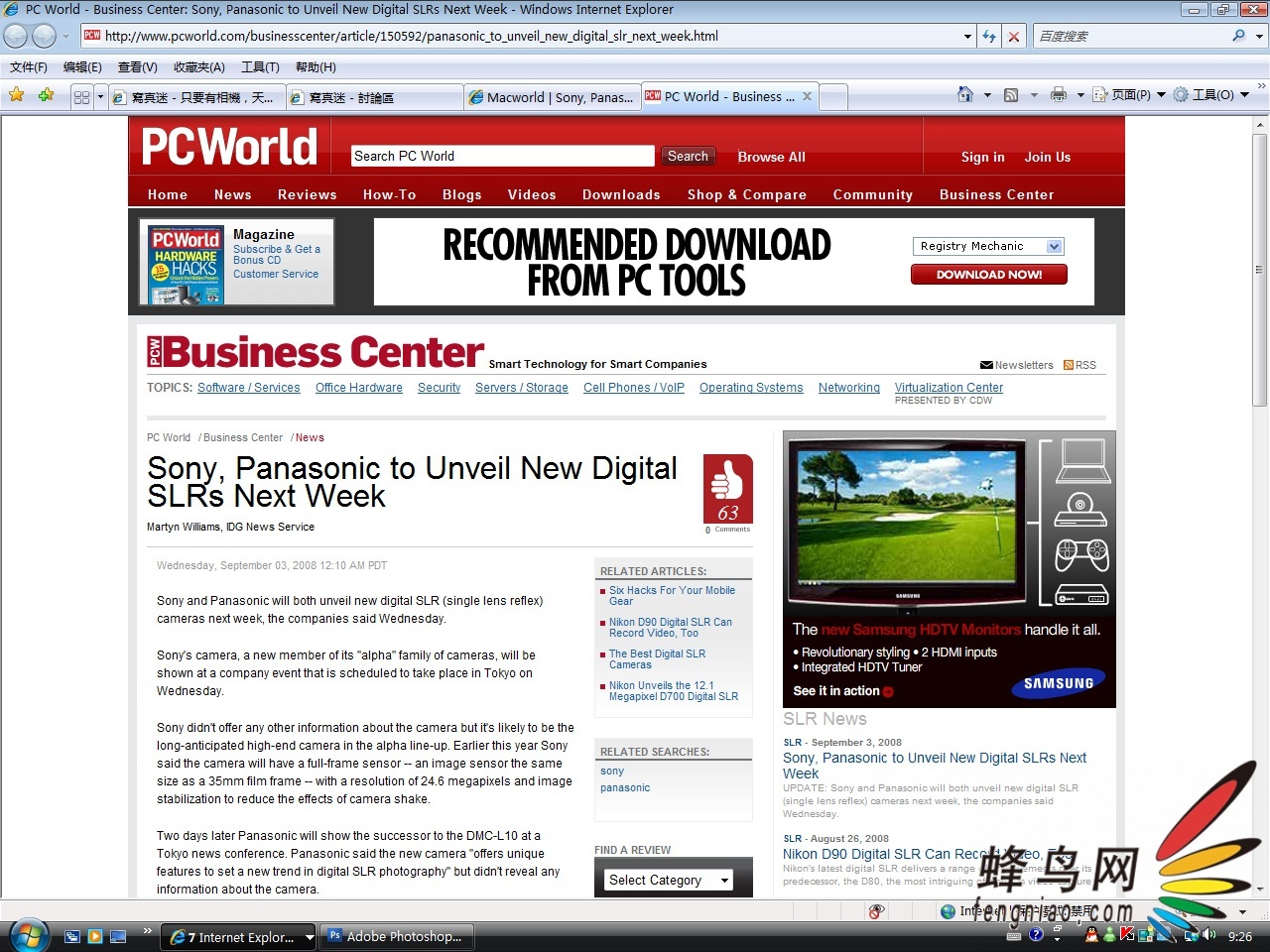Click the Home icon in the IE command bar
1270x952 pixels.
click(965, 94)
